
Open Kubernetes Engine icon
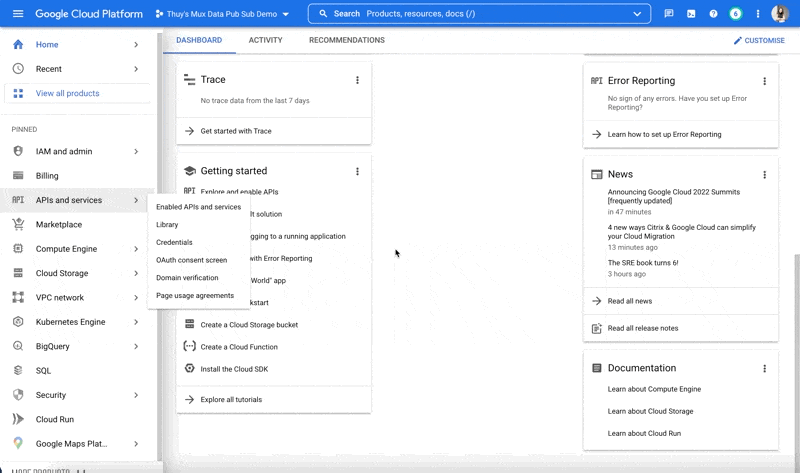[18, 321]
